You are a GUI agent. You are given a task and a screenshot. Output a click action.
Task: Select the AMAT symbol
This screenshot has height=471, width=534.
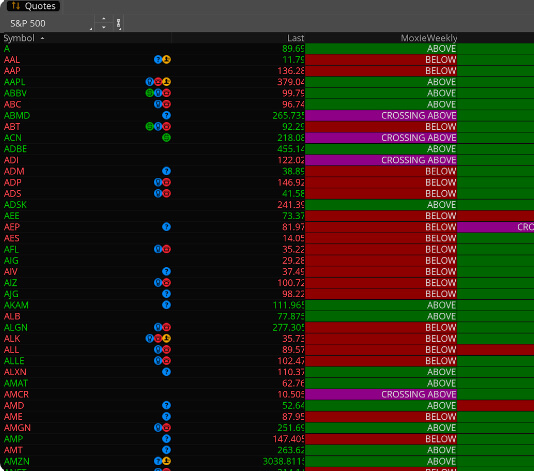tap(16, 383)
